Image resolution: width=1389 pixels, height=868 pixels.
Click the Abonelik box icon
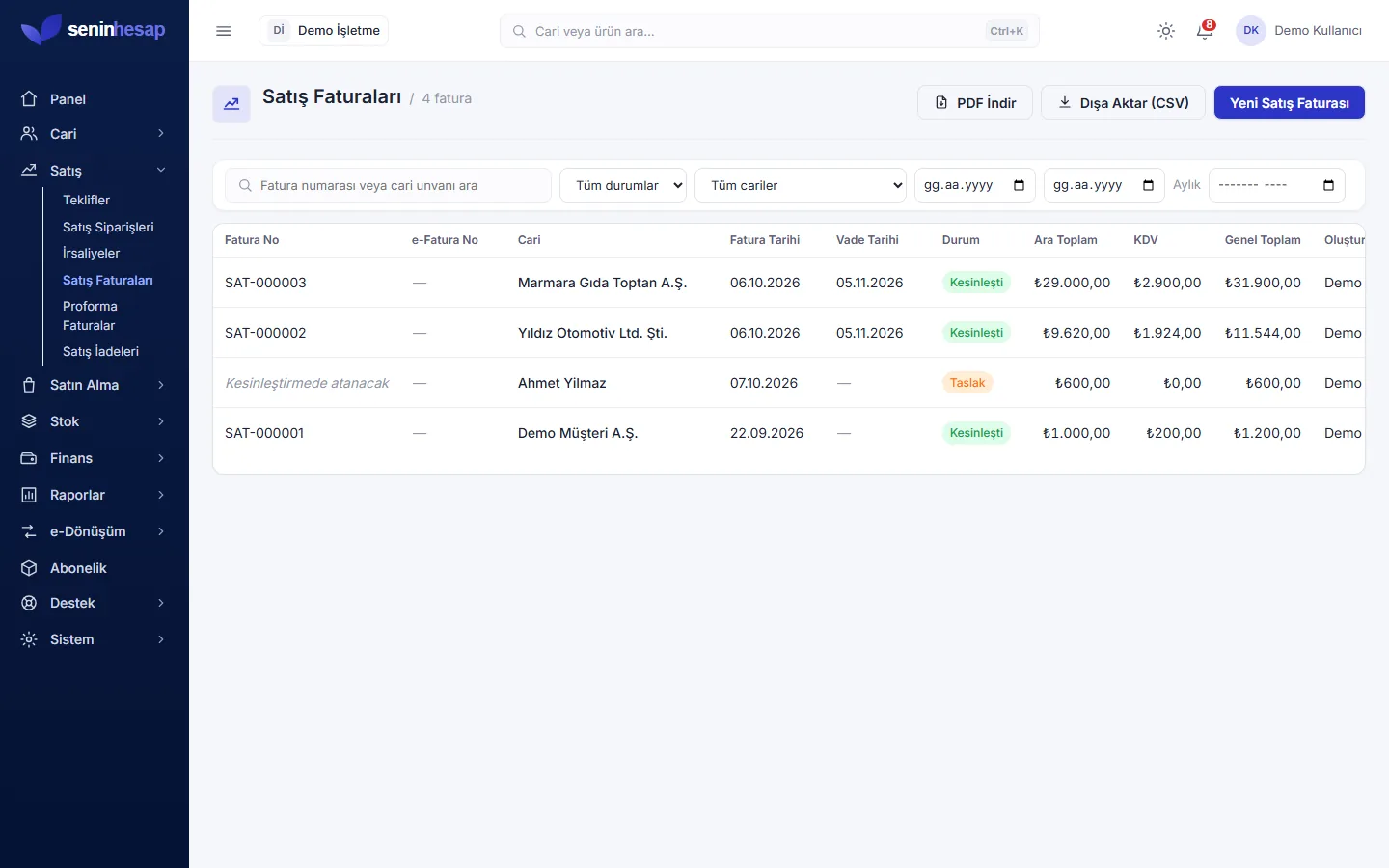point(29,568)
